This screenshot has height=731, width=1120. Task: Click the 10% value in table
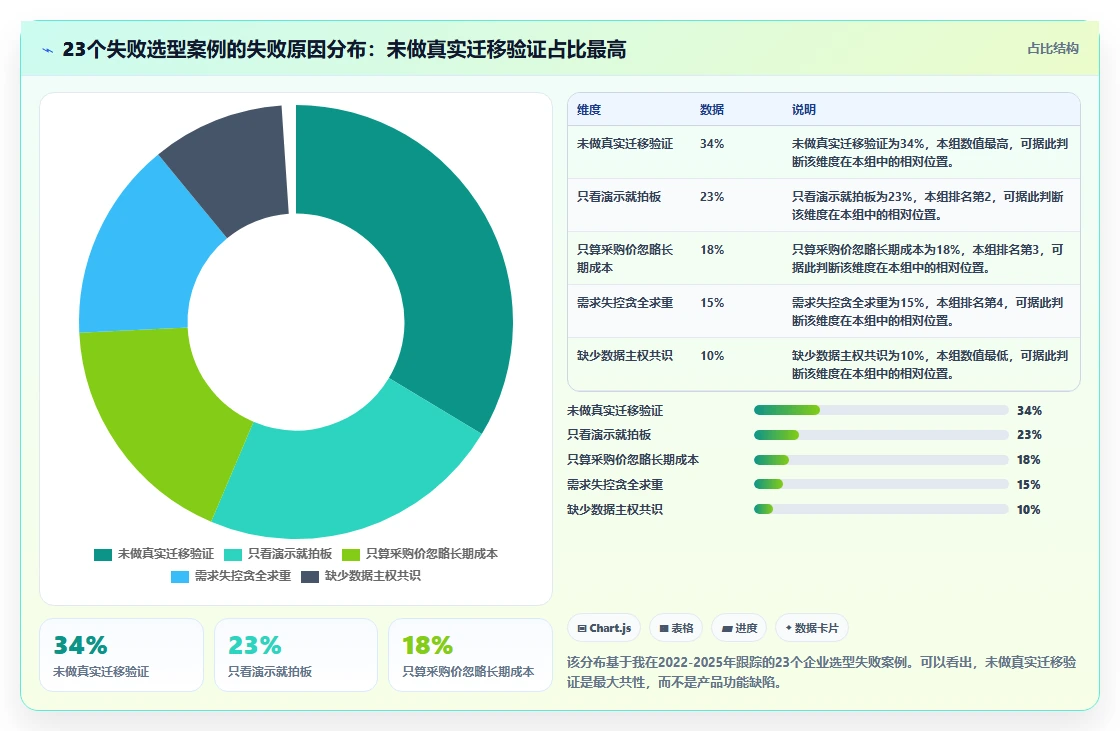click(712, 355)
